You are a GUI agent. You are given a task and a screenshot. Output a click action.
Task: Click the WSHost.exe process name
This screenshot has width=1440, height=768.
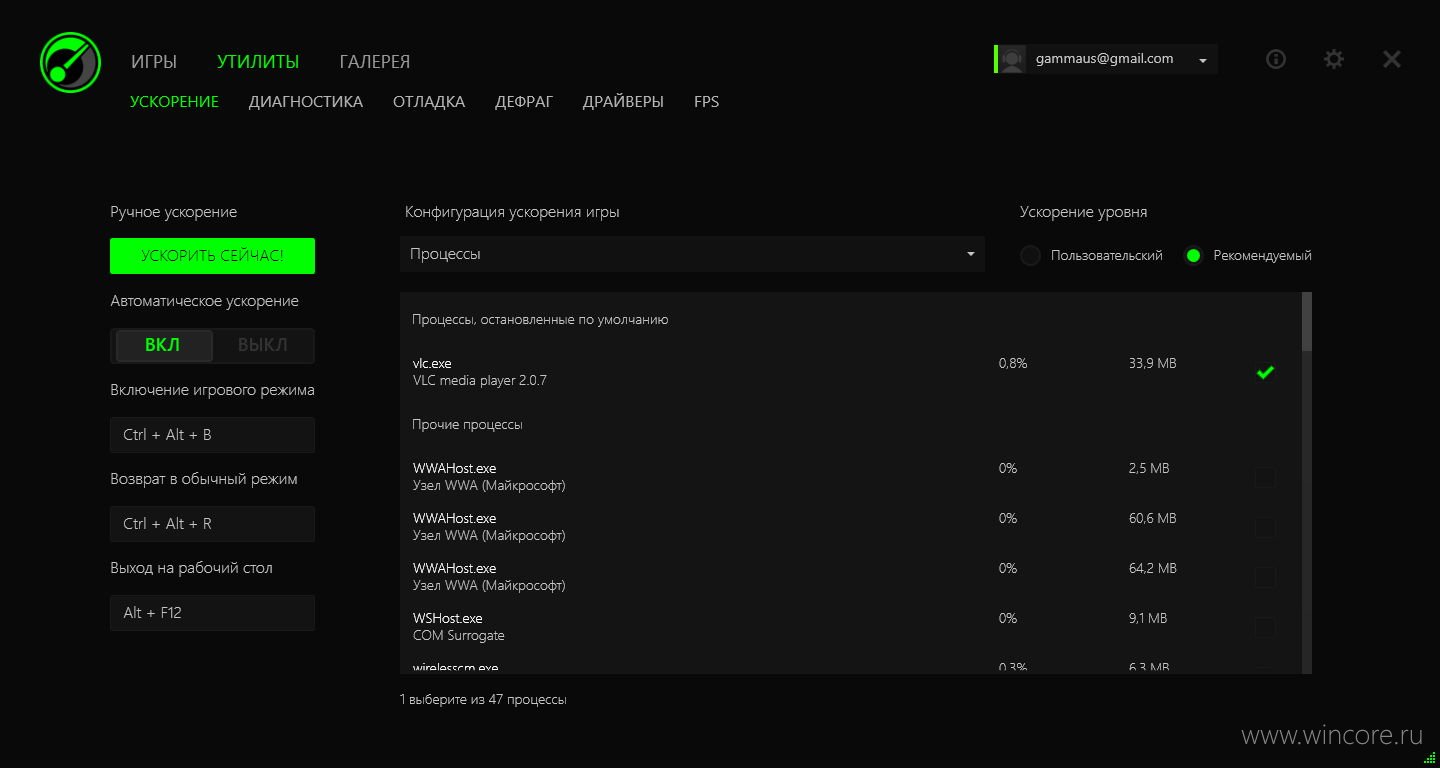coord(448,618)
